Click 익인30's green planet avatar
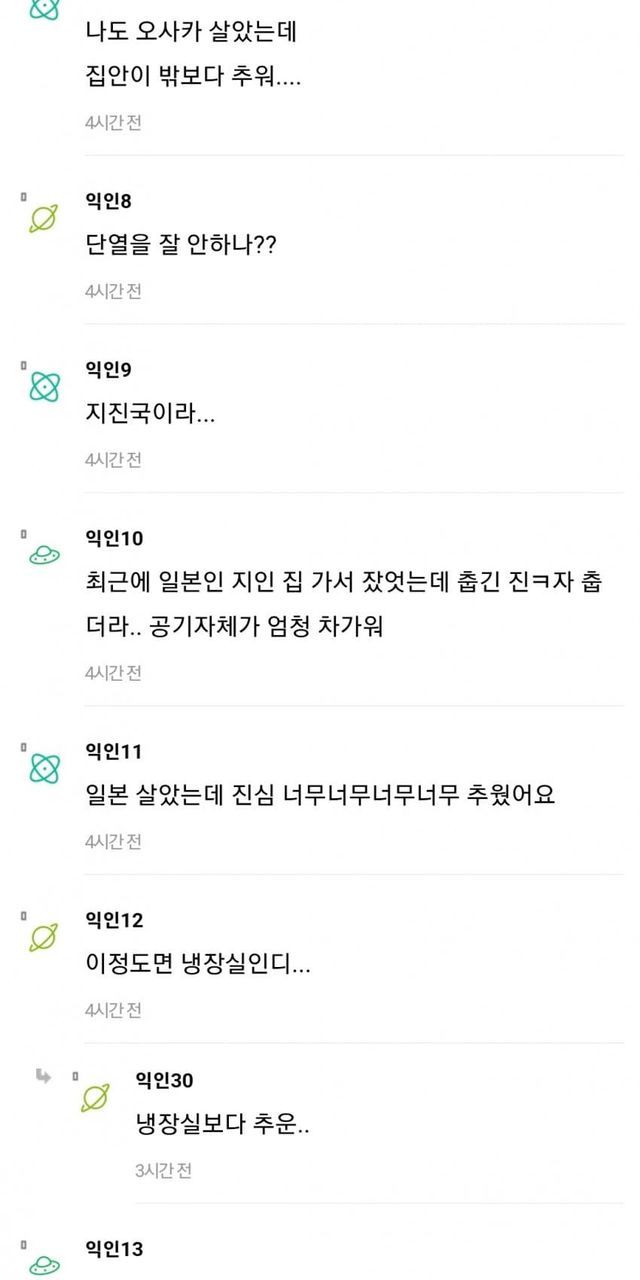The height and width of the screenshot is (1280, 640). click(94, 1097)
